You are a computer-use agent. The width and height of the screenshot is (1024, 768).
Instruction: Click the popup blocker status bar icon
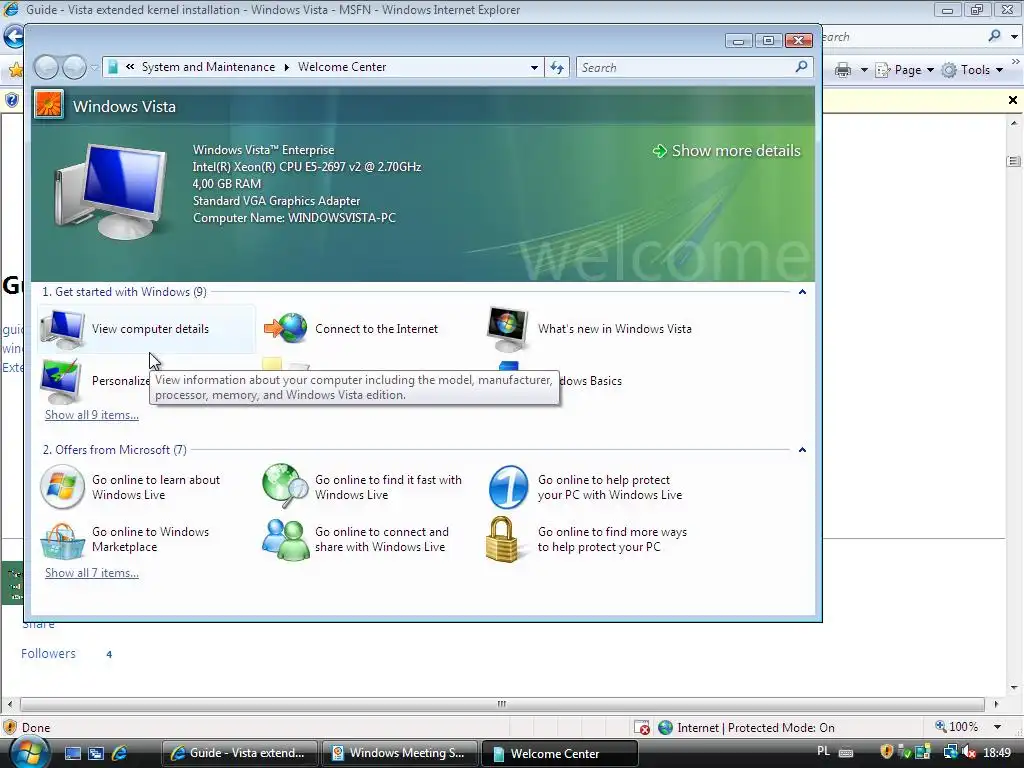point(642,727)
